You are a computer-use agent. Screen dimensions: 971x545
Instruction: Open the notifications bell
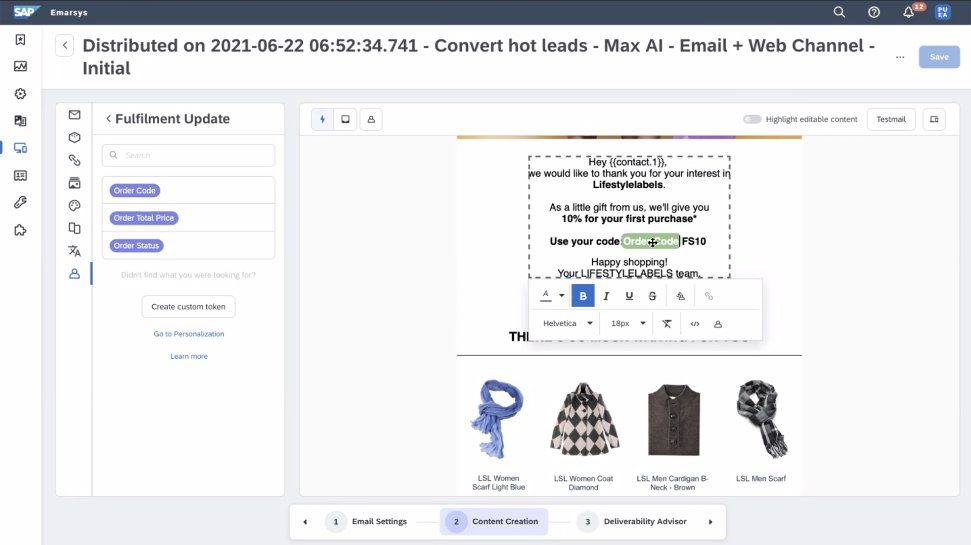tap(908, 12)
